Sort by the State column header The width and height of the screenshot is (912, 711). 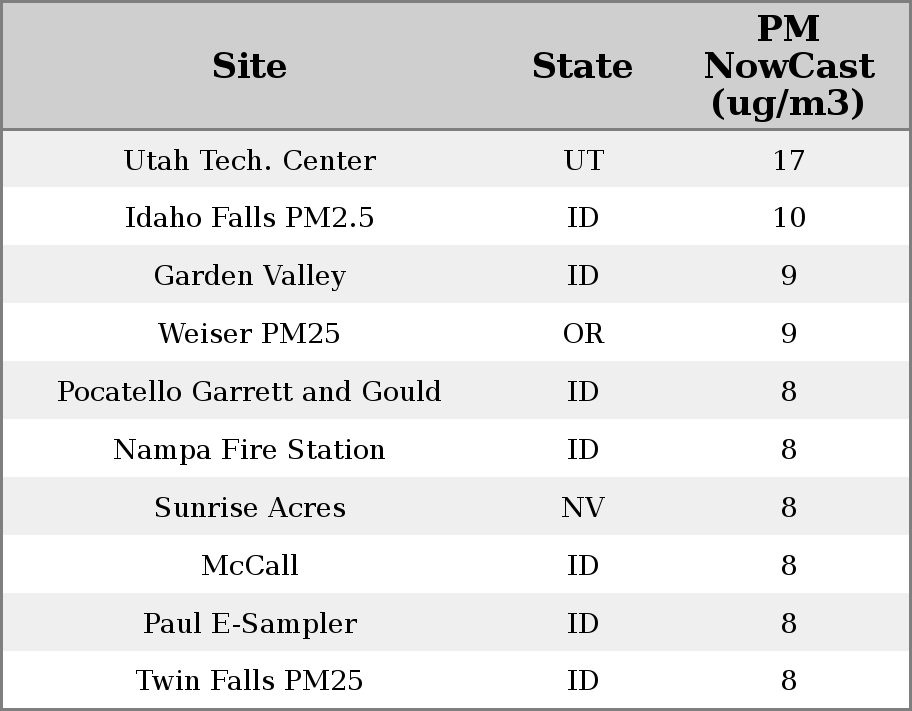[x=582, y=67]
